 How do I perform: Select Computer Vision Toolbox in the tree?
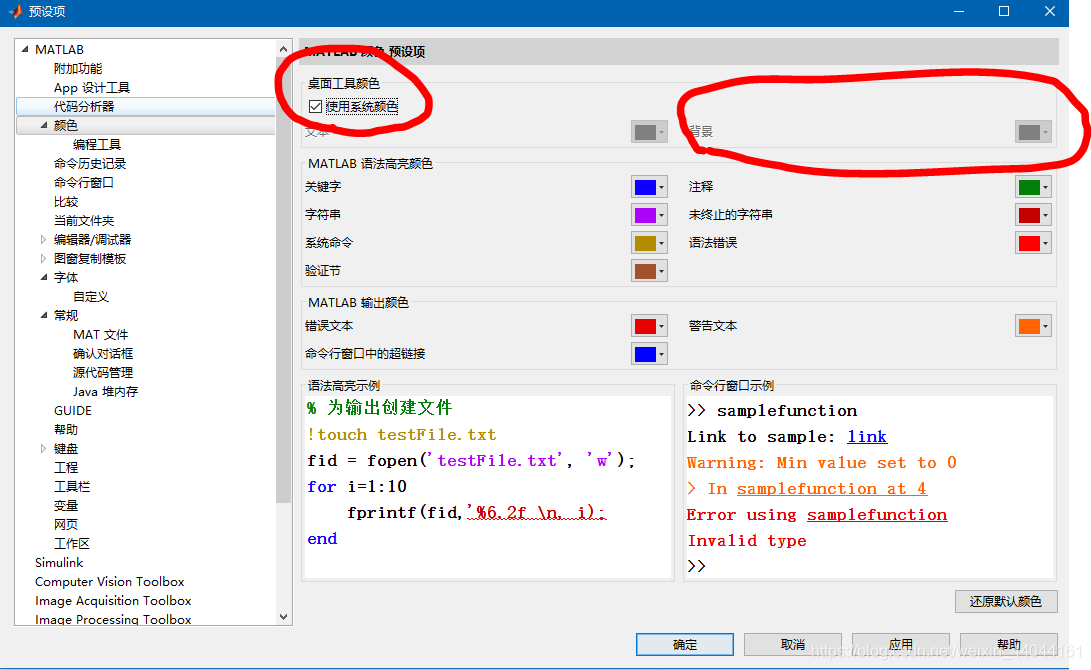coord(110,582)
